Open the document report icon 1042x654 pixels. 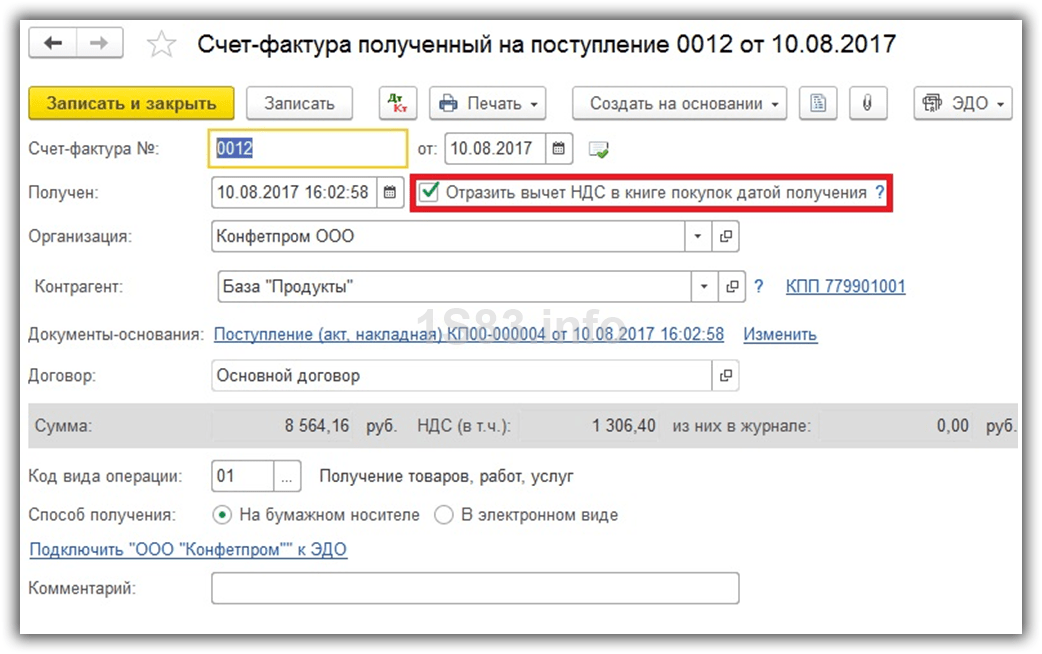point(818,103)
